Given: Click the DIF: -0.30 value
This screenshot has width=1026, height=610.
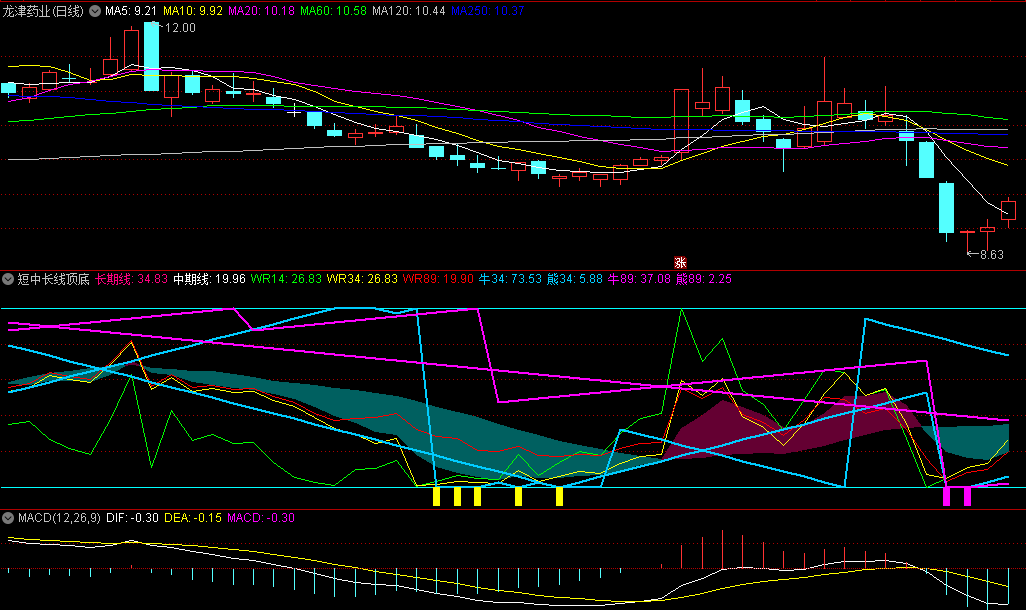Looking at the screenshot, I should pyautogui.click(x=132, y=518).
